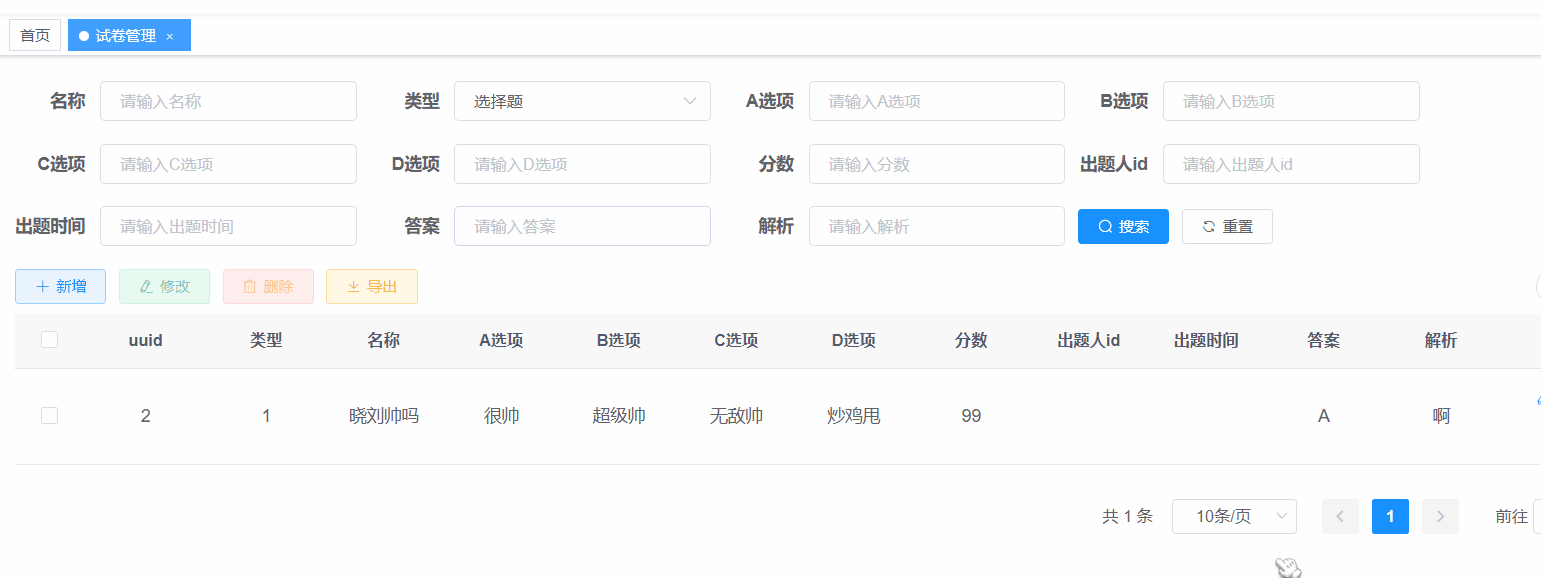Switch to the 首页 tab
Viewport: 1541px width, 578px height.
(35, 35)
